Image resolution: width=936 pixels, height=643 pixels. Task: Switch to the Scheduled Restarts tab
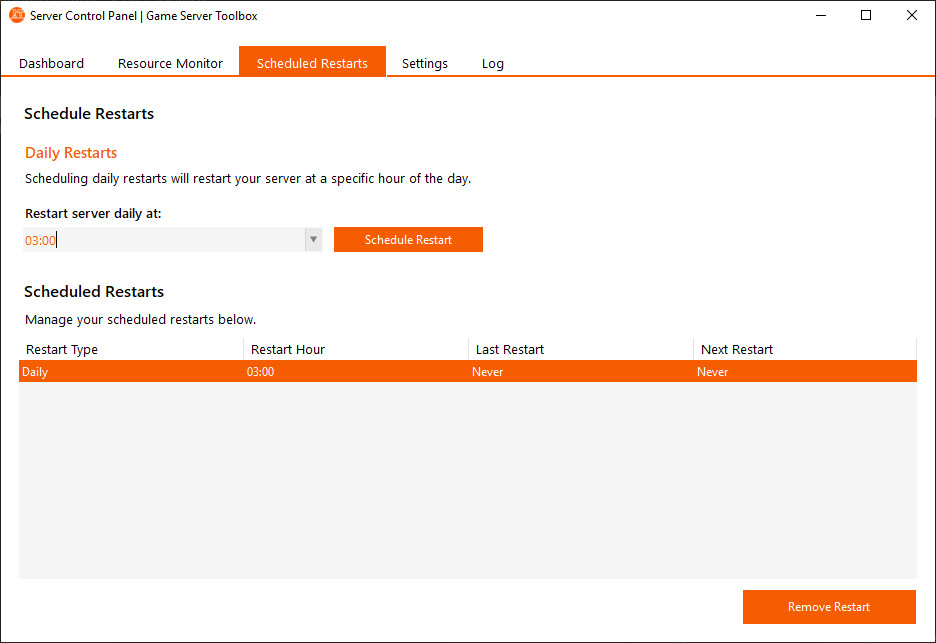pos(312,62)
